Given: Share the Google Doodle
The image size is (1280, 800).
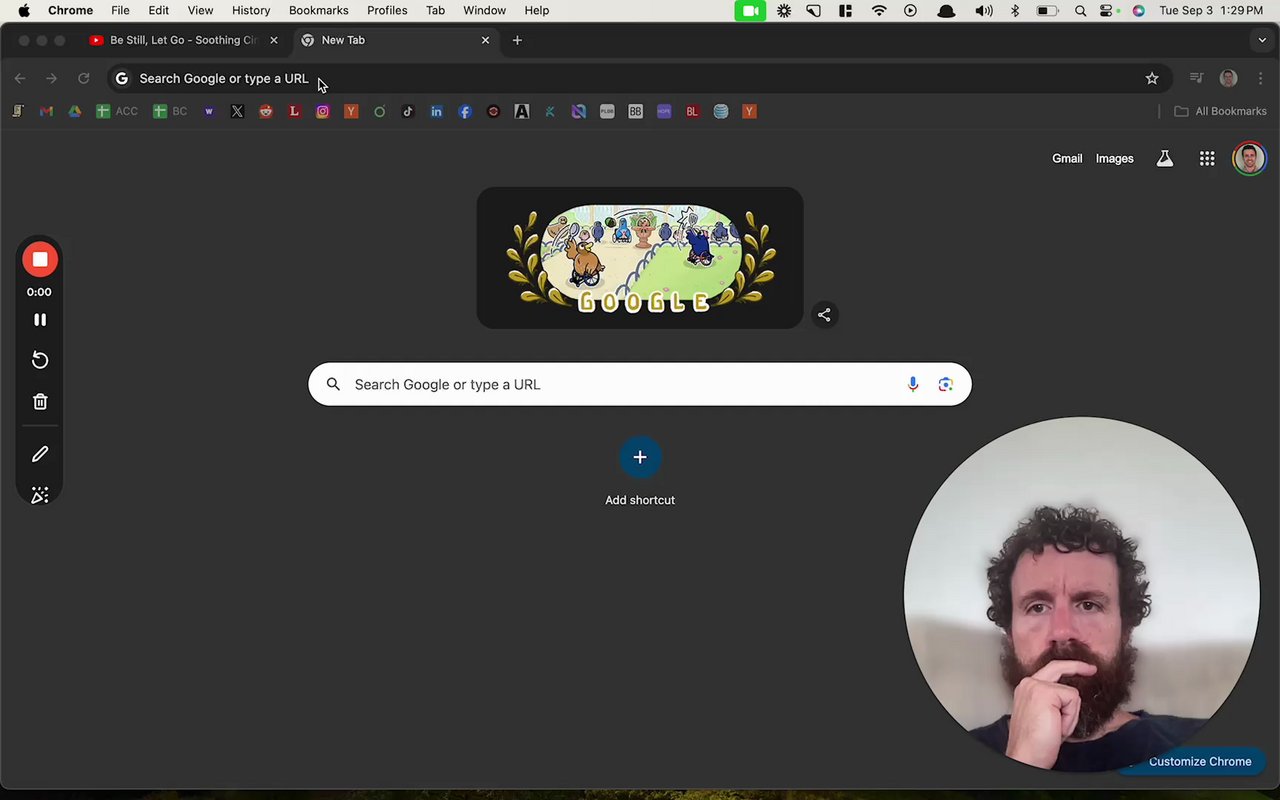Looking at the screenshot, I should click(824, 315).
